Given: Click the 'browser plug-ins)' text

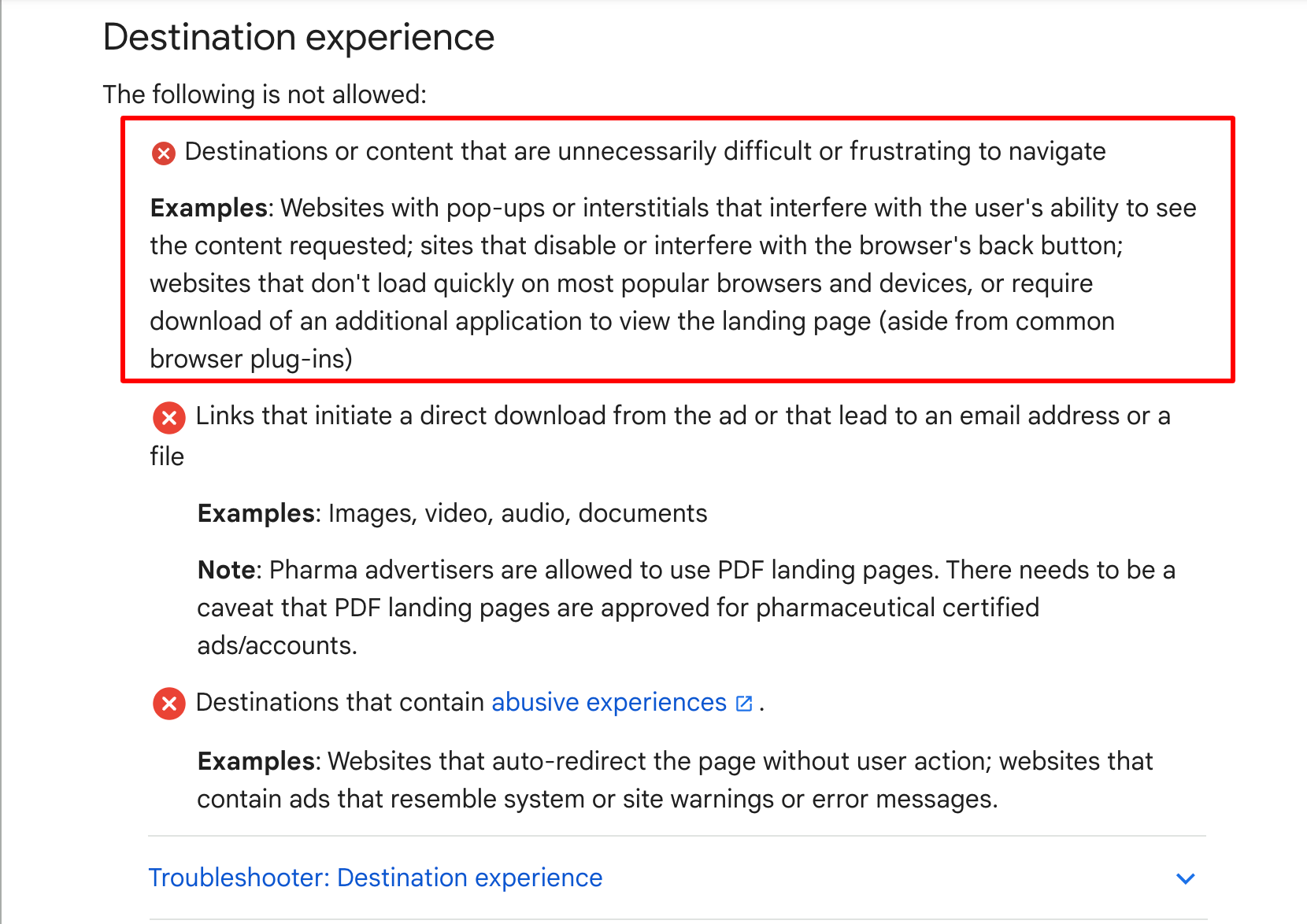Looking at the screenshot, I should click(x=251, y=359).
